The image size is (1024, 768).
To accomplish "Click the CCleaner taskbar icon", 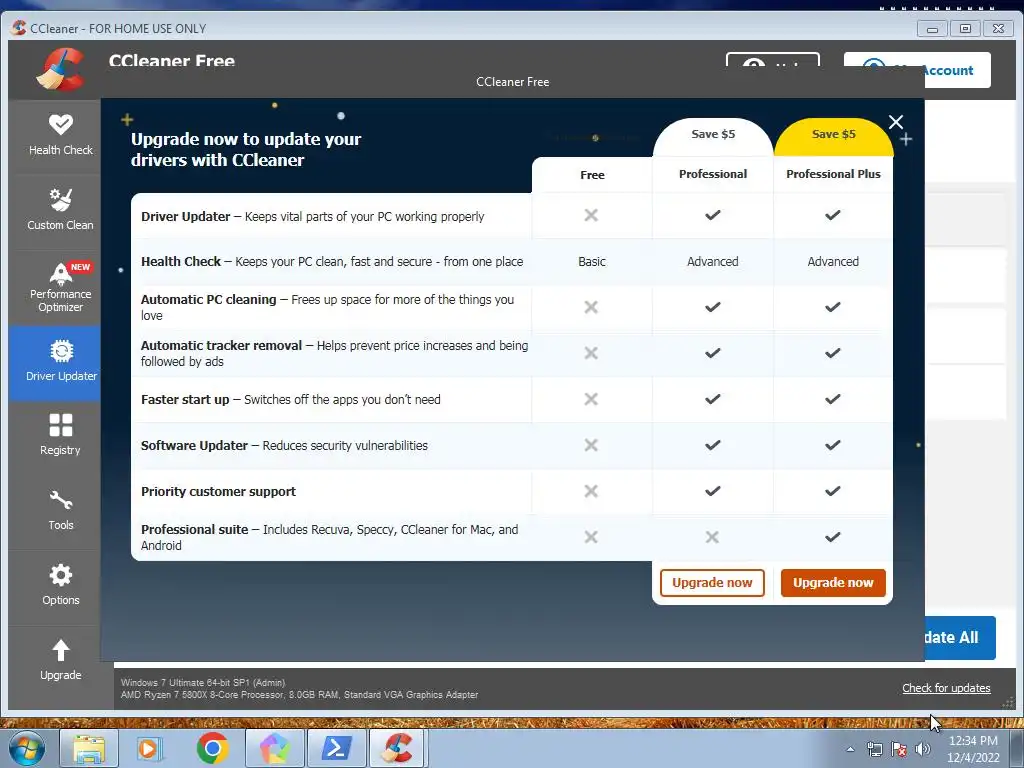I will [x=398, y=748].
